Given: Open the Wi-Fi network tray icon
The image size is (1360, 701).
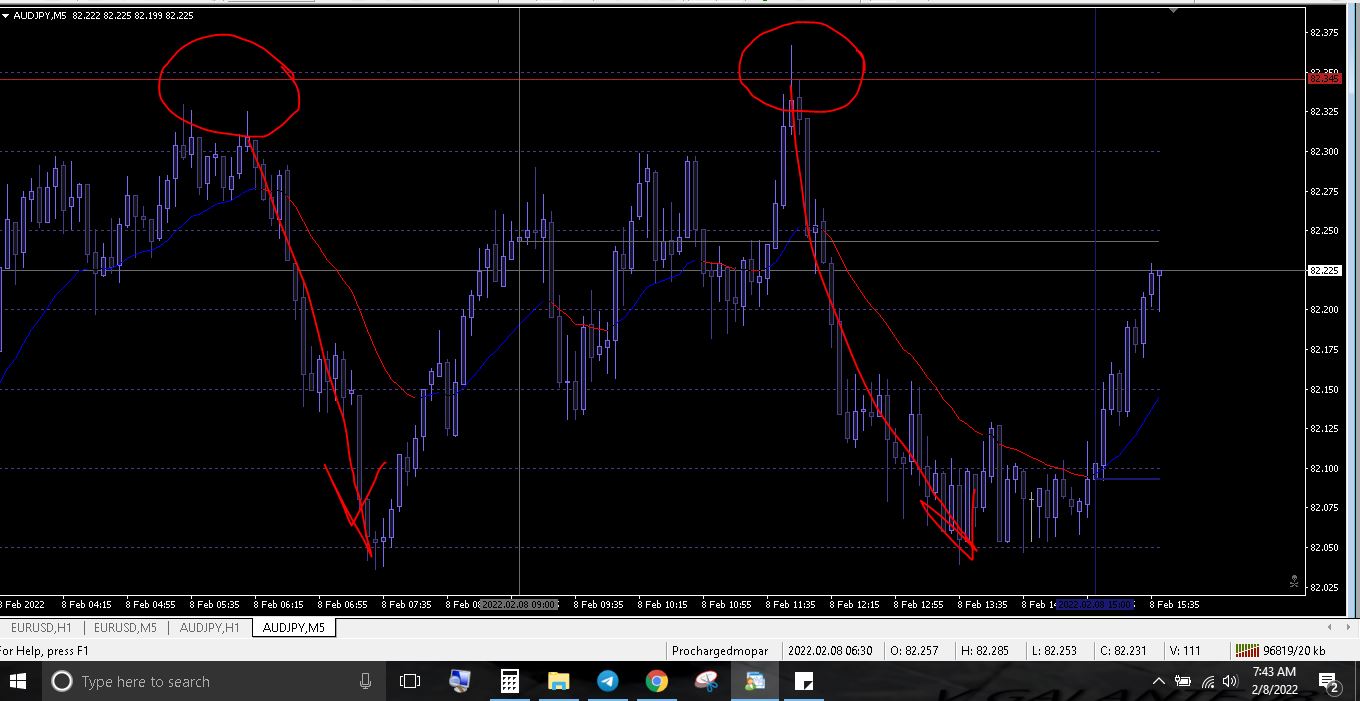Looking at the screenshot, I should [x=1207, y=681].
